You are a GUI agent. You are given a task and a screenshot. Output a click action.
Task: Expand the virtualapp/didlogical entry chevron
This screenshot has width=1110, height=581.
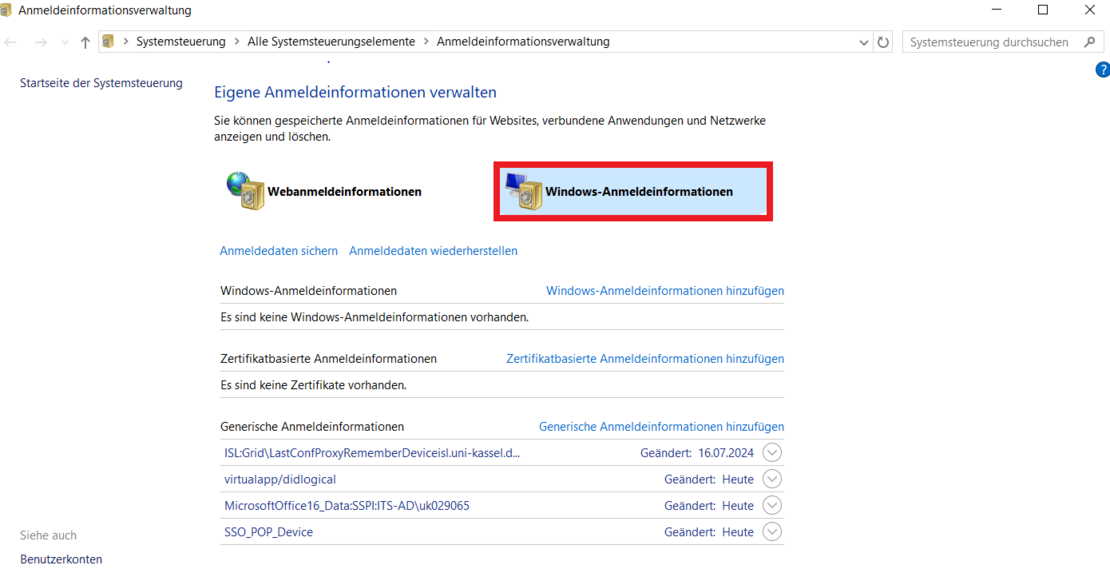(x=771, y=479)
